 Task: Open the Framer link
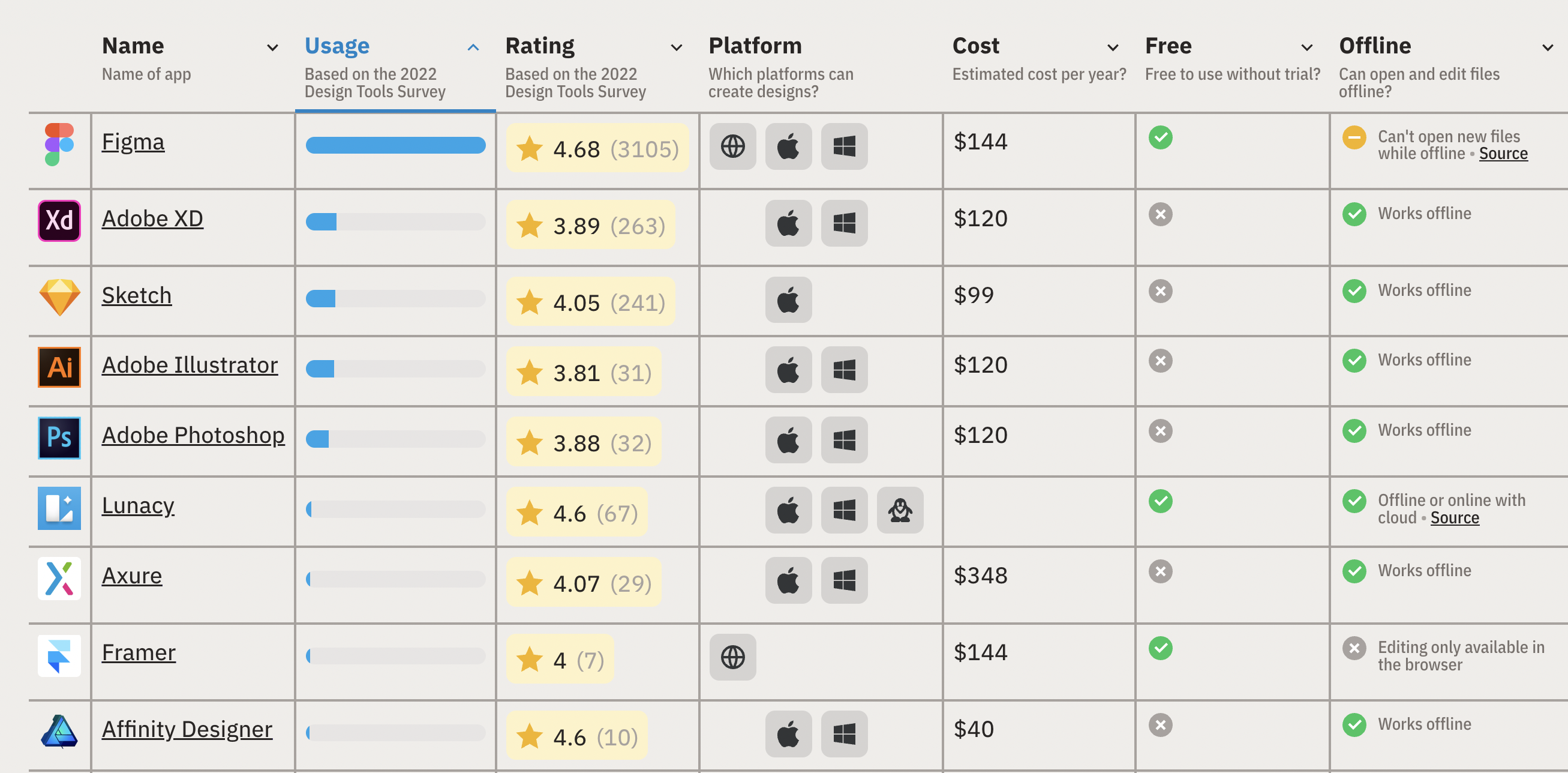pyautogui.click(x=138, y=652)
